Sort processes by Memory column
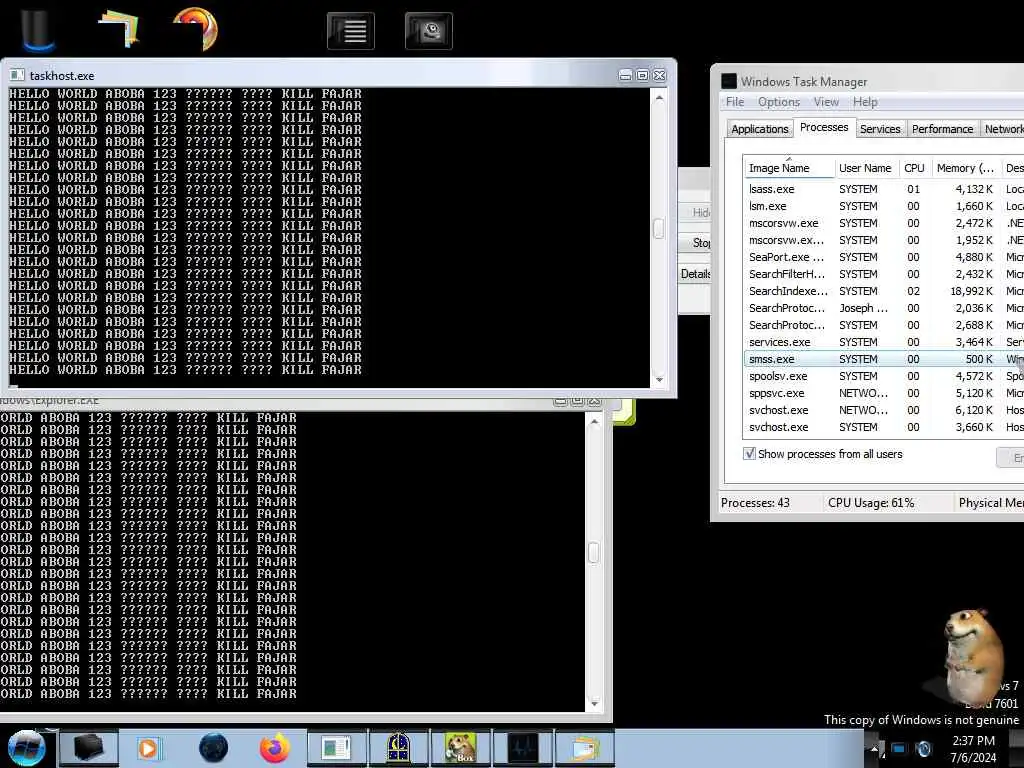This screenshot has height=768, width=1024. click(966, 168)
